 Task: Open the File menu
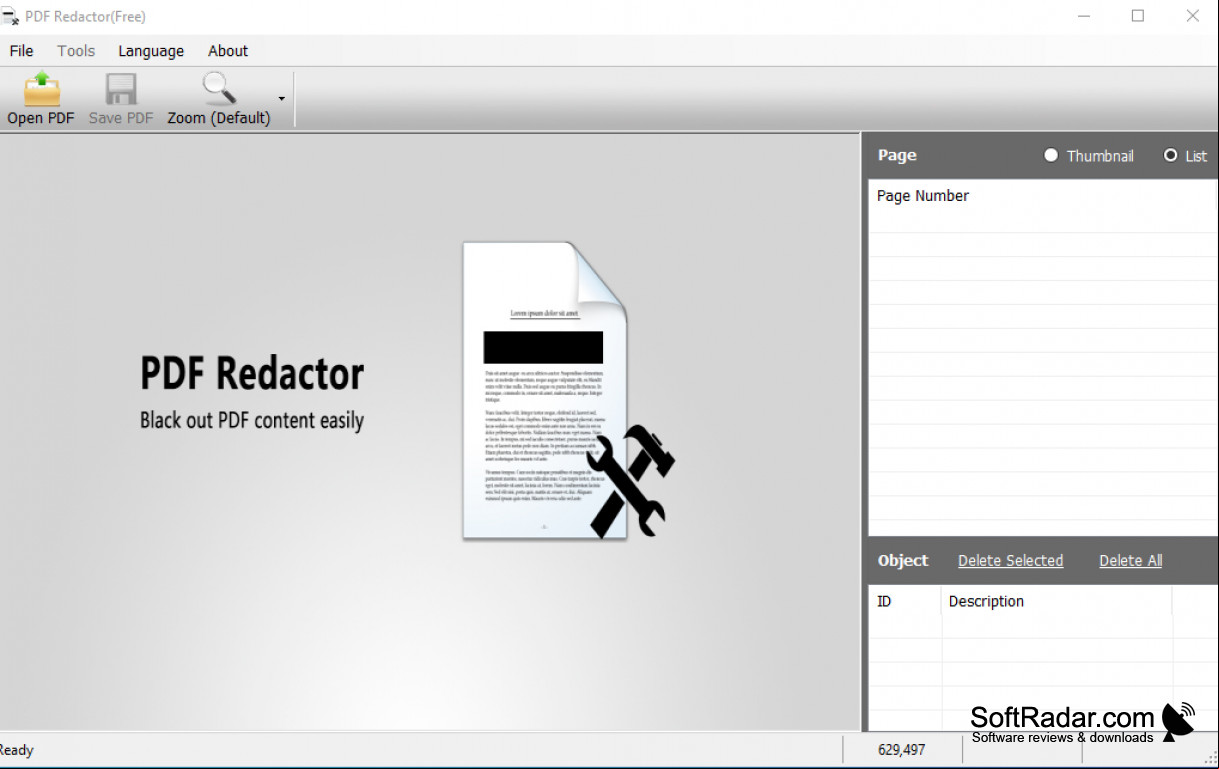[x=21, y=51]
